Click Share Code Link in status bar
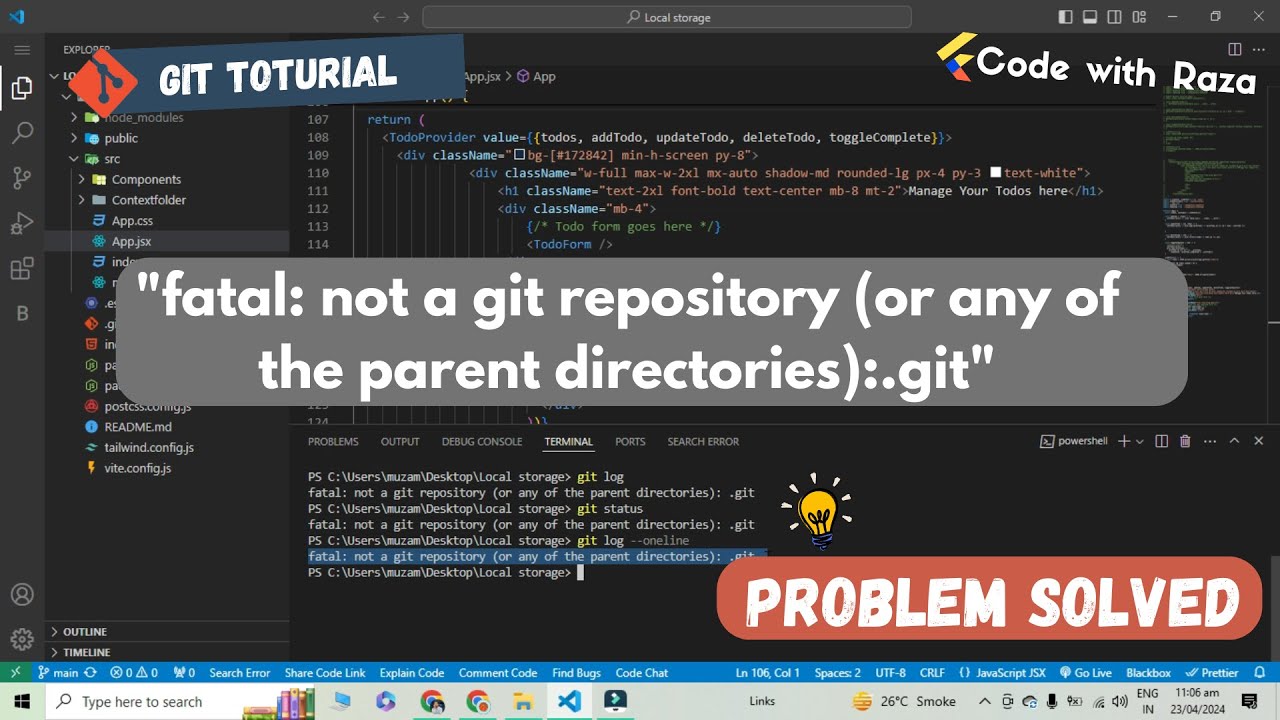The image size is (1280, 720). tap(325, 673)
